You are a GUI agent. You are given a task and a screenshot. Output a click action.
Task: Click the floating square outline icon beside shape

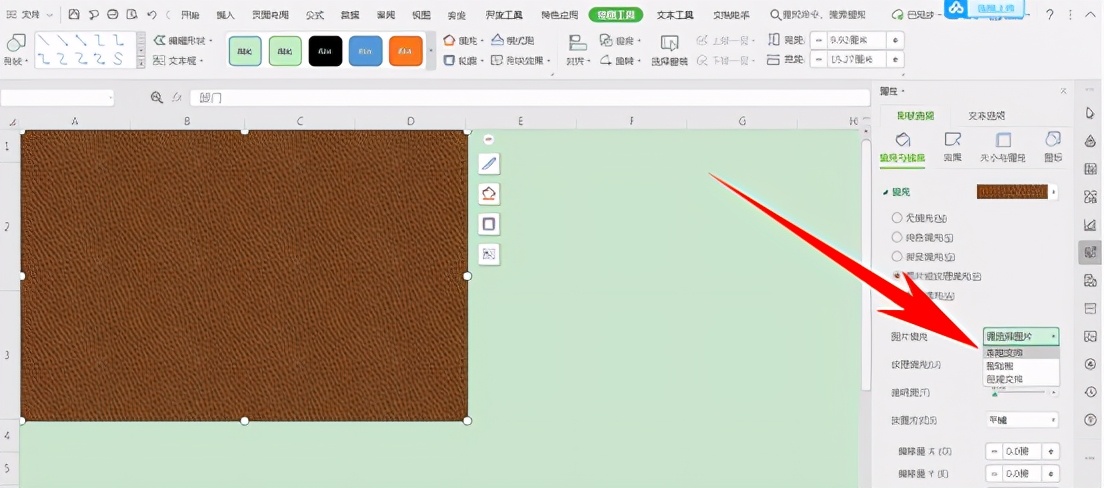489,224
